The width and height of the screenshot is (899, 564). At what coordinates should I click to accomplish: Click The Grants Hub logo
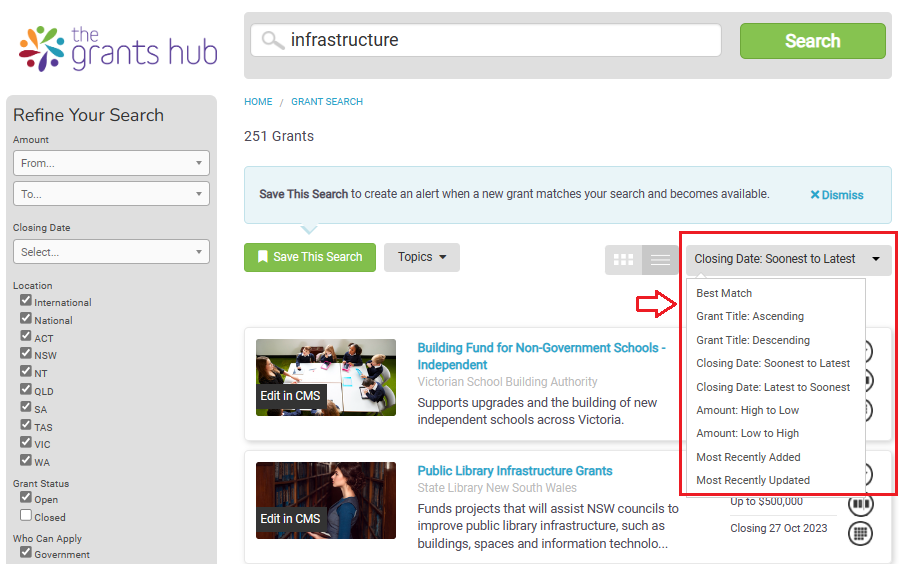[118, 47]
